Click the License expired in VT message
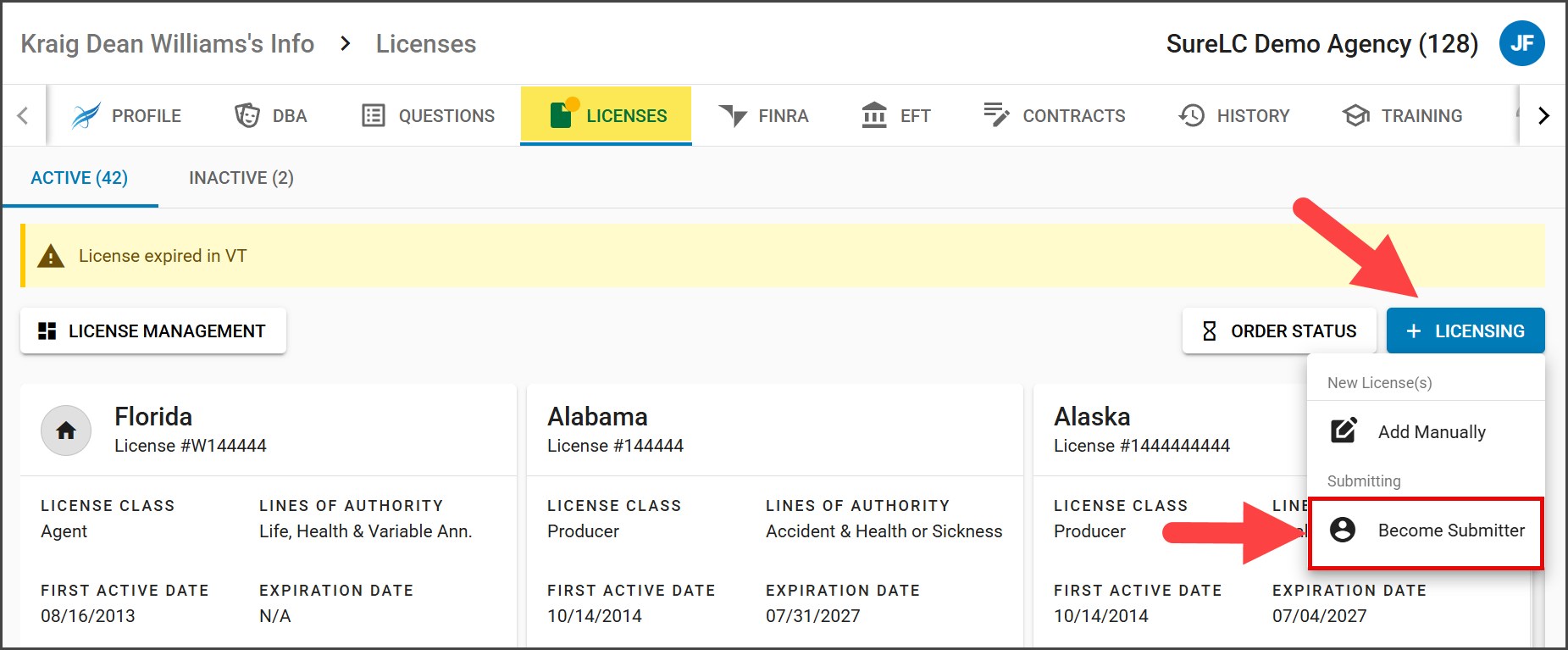1568x650 pixels. [163, 256]
